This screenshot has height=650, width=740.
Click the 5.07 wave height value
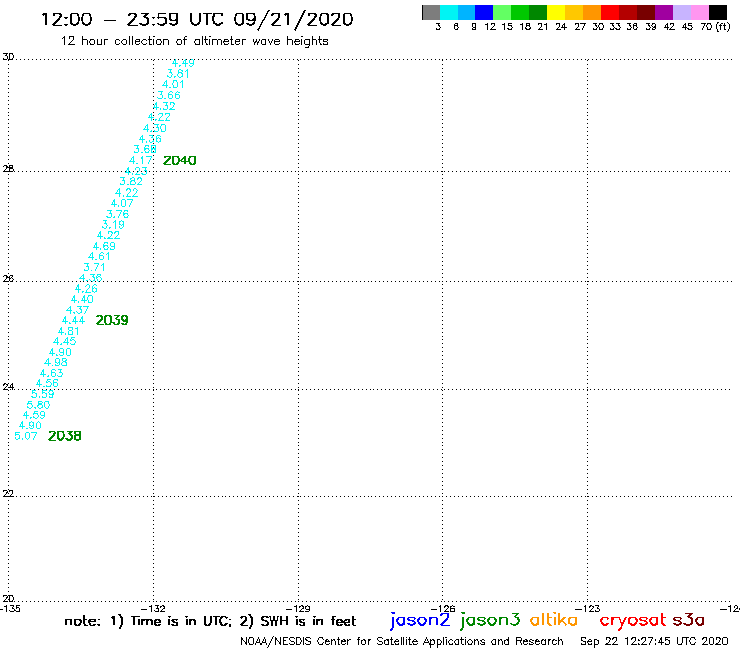[x=25, y=436]
